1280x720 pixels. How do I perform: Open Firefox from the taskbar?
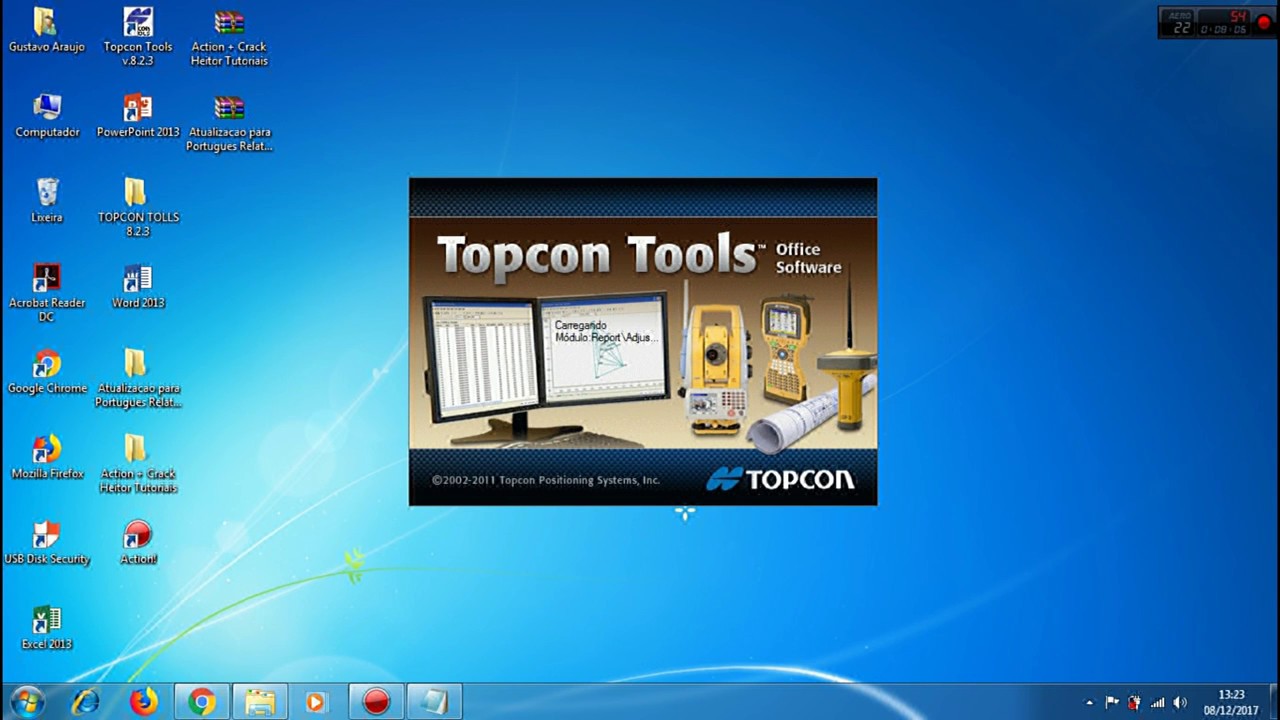click(x=144, y=702)
